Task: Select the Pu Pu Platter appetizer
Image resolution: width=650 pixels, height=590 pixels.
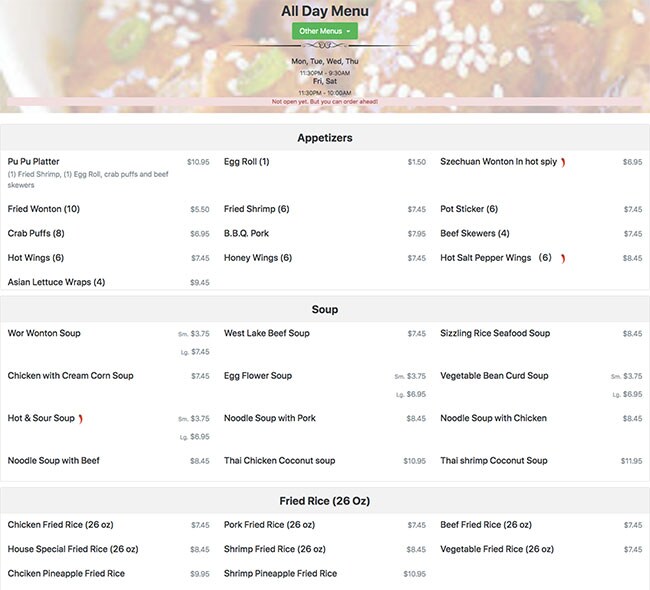Action: [33, 161]
